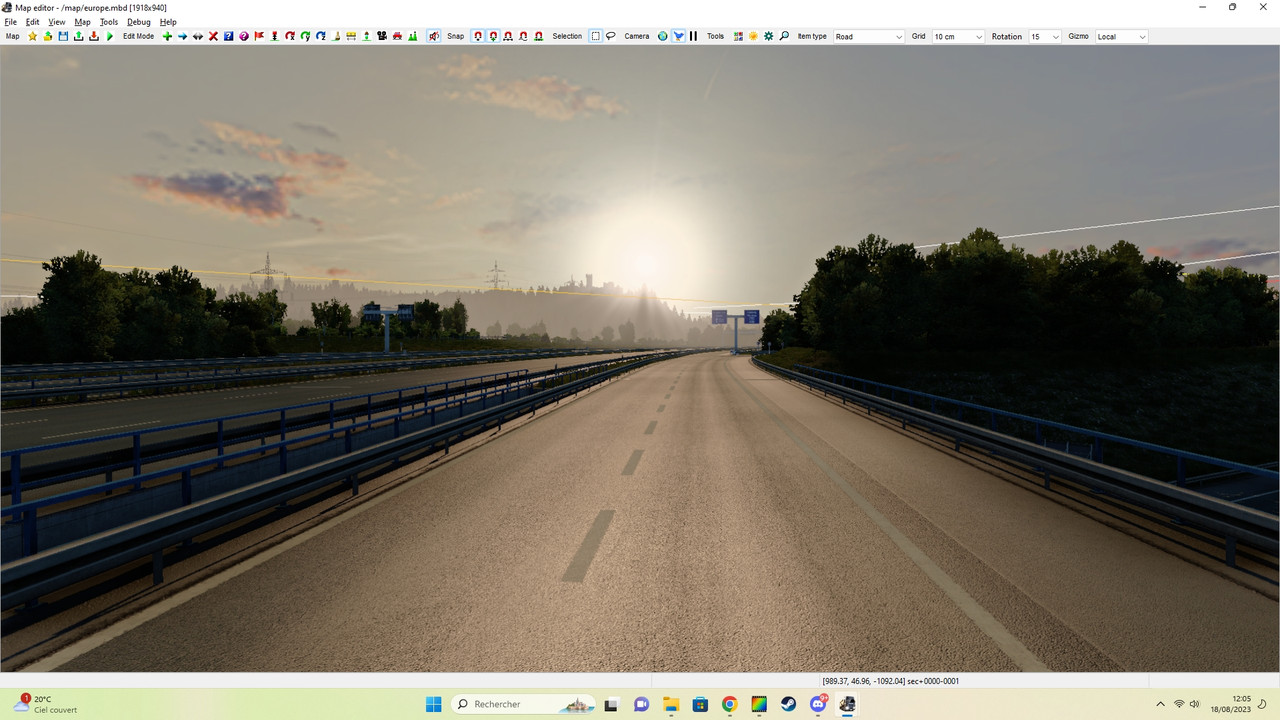Viewport: 1280px width, 720px height.
Task: Click the globe camera icon
Action: [663, 36]
